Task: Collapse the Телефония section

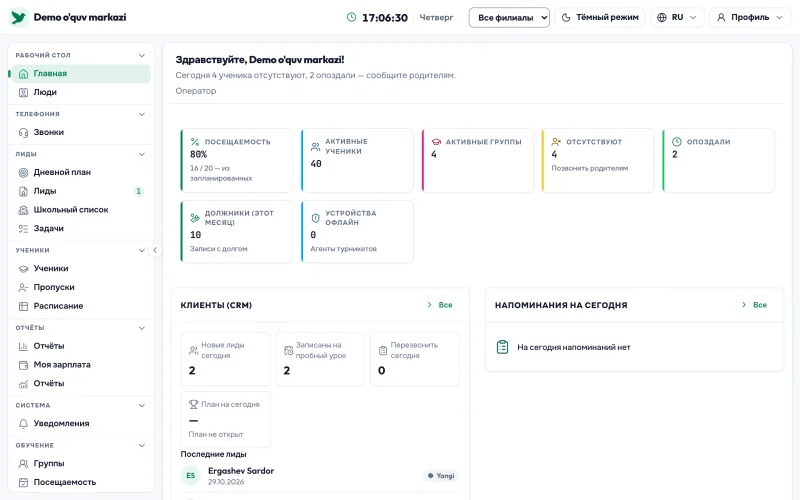Action: (142, 114)
